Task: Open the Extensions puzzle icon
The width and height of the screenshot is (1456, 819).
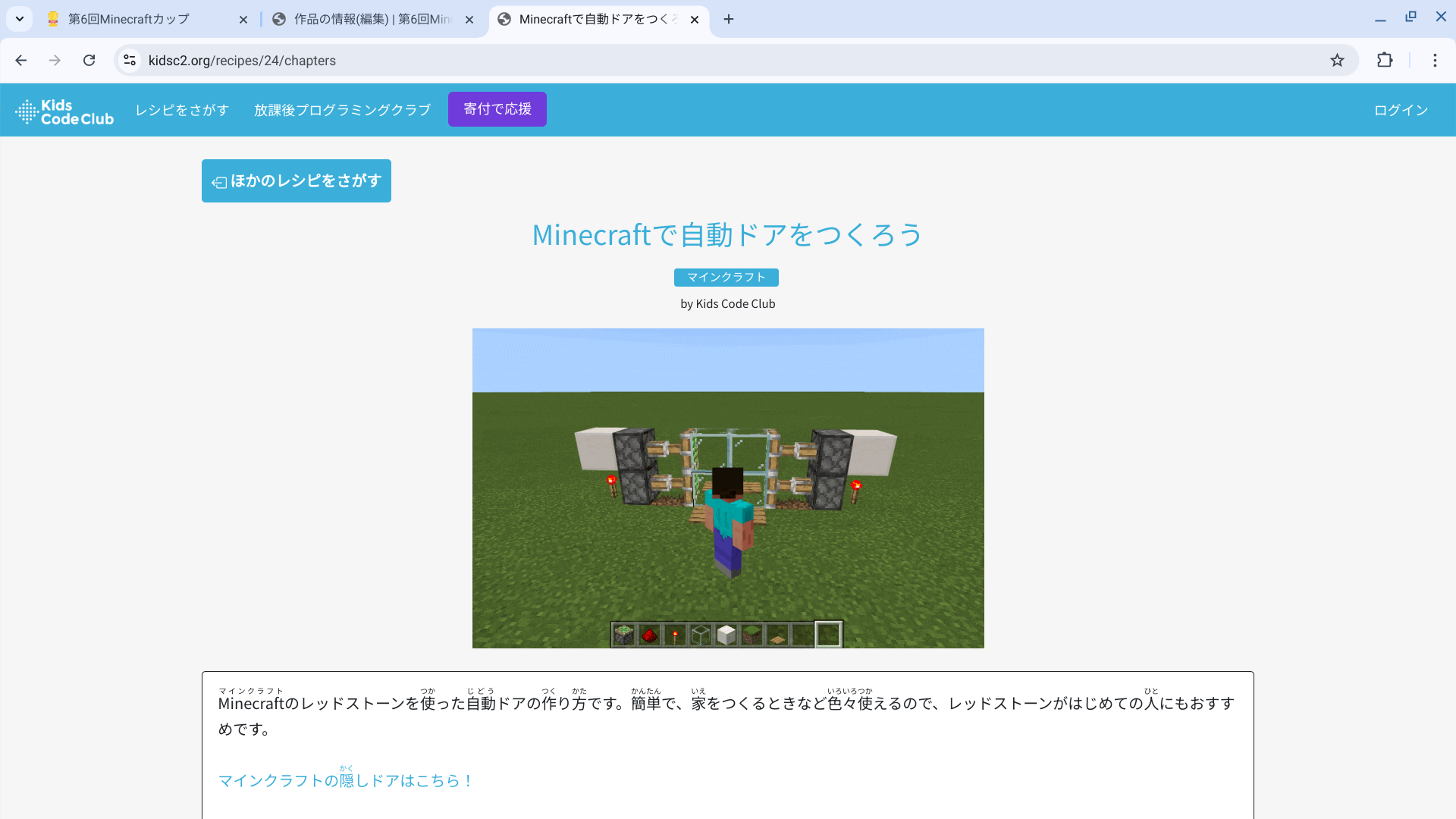Action: coord(1385,60)
